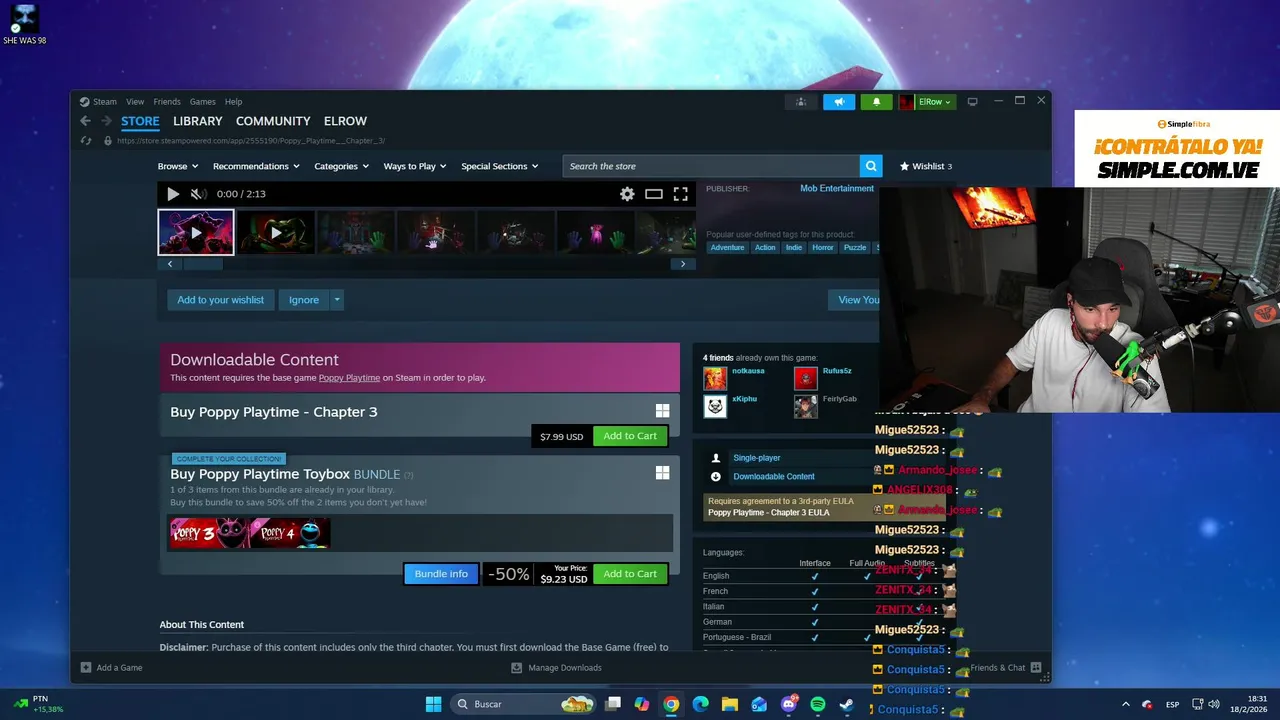This screenshot has width=1280, height=720.
Task: Open the Games menu
Action: pos(203,102)
